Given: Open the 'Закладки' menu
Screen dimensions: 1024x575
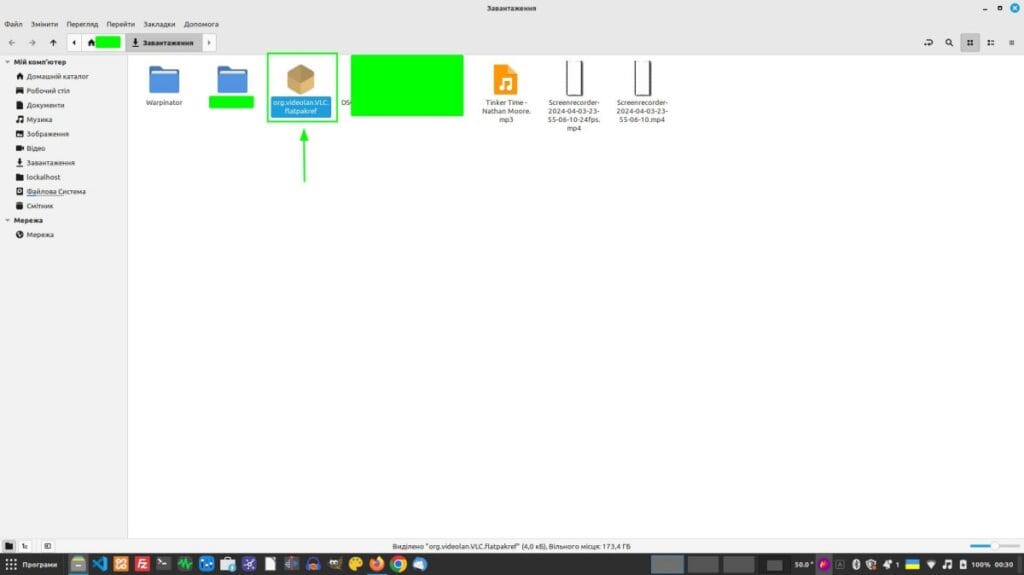Looking at the screenshot, I should [x=160, y=24].
